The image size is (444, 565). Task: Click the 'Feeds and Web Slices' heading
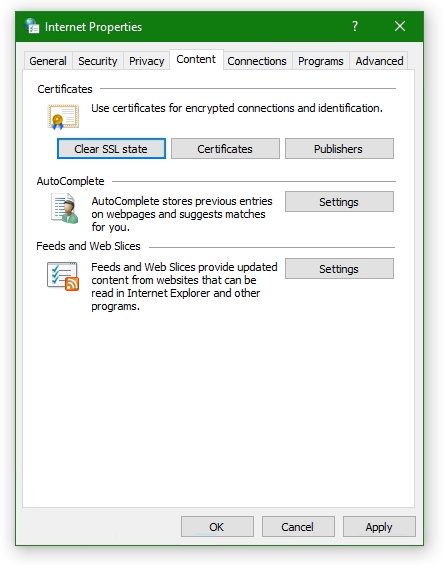click(x=88, y=246)
